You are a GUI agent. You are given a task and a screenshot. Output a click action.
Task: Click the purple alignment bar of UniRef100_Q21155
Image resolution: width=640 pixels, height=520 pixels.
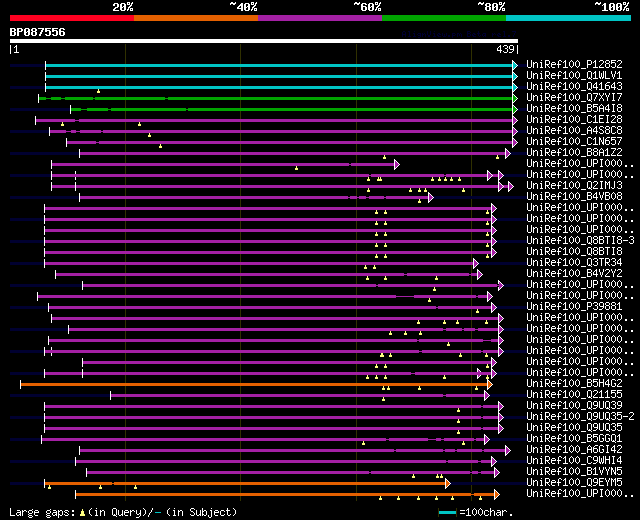tap(298, 396)
